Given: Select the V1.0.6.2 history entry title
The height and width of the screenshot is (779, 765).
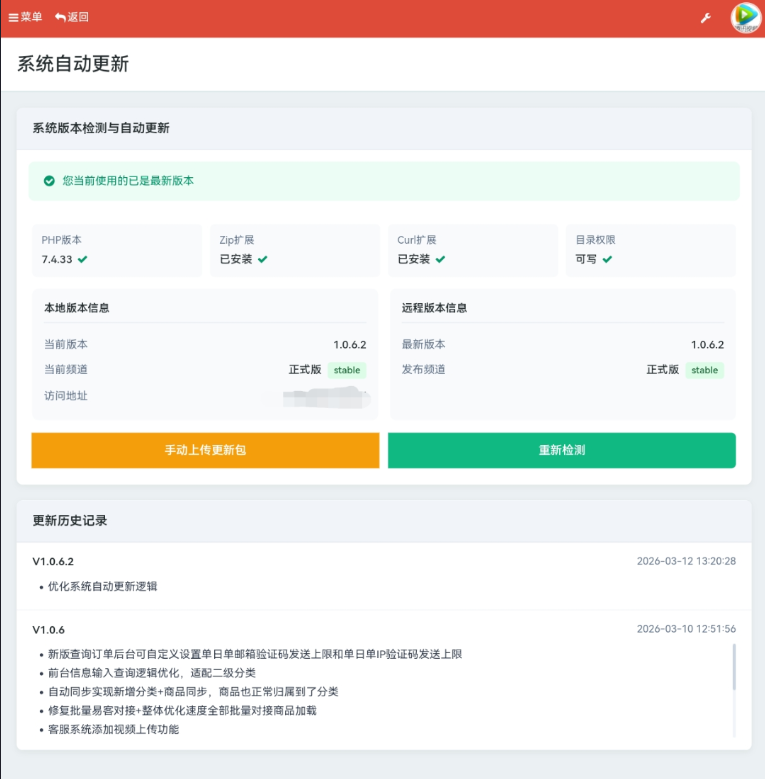Looking at the screenshot, I should point(53,561).
